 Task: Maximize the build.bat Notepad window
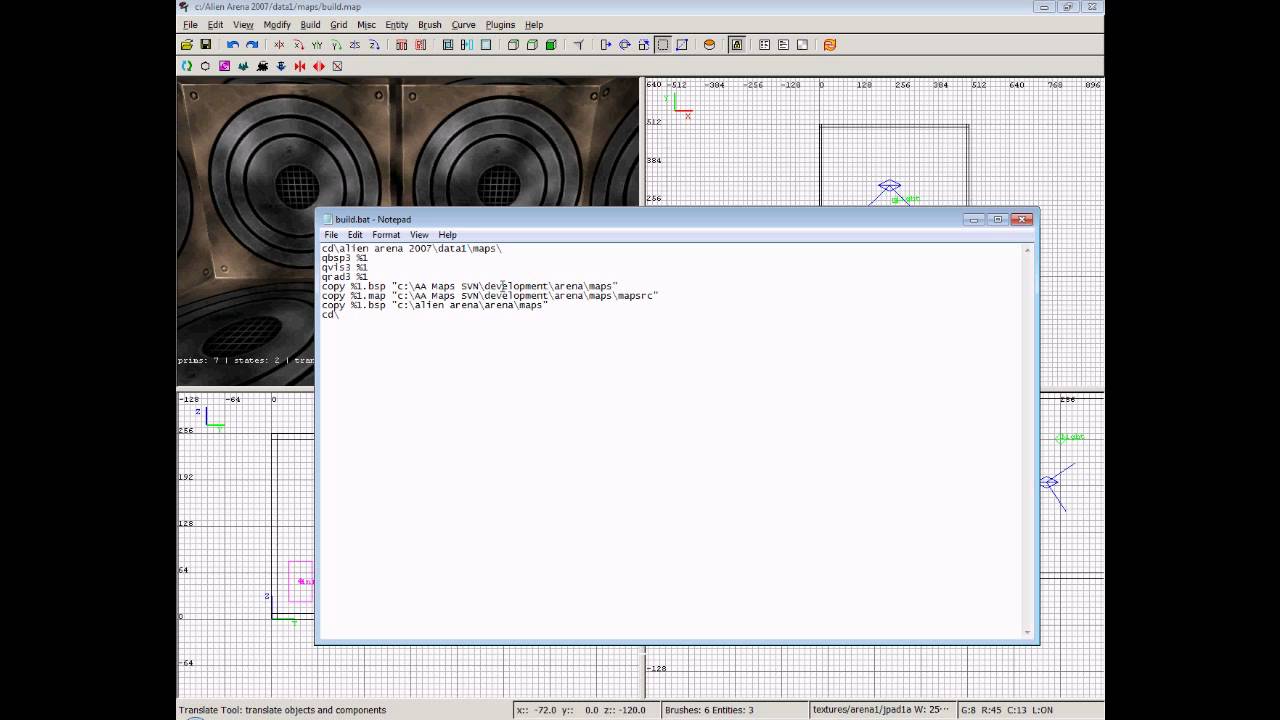click(997, 219)
